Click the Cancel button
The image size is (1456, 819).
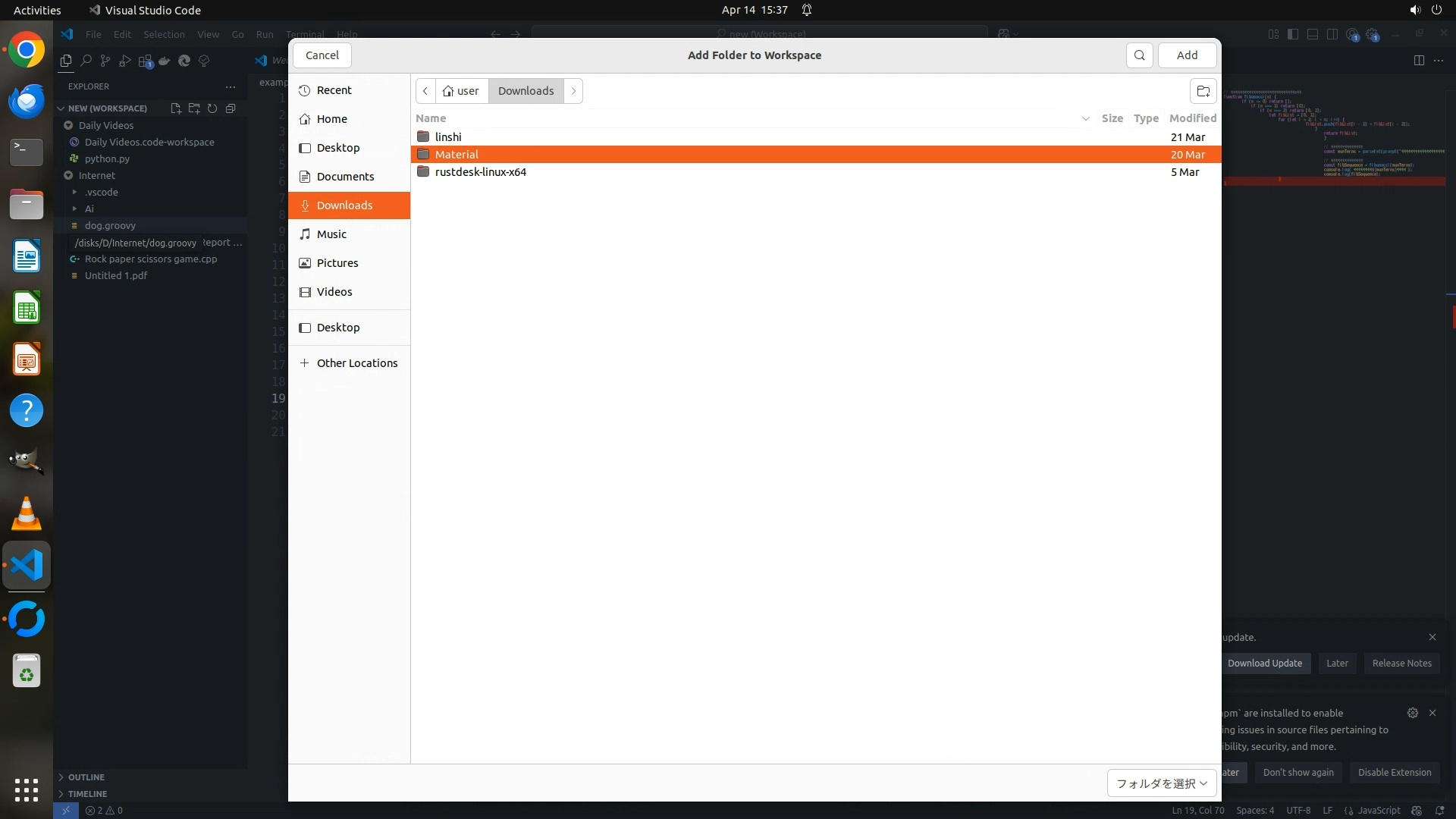322,55
